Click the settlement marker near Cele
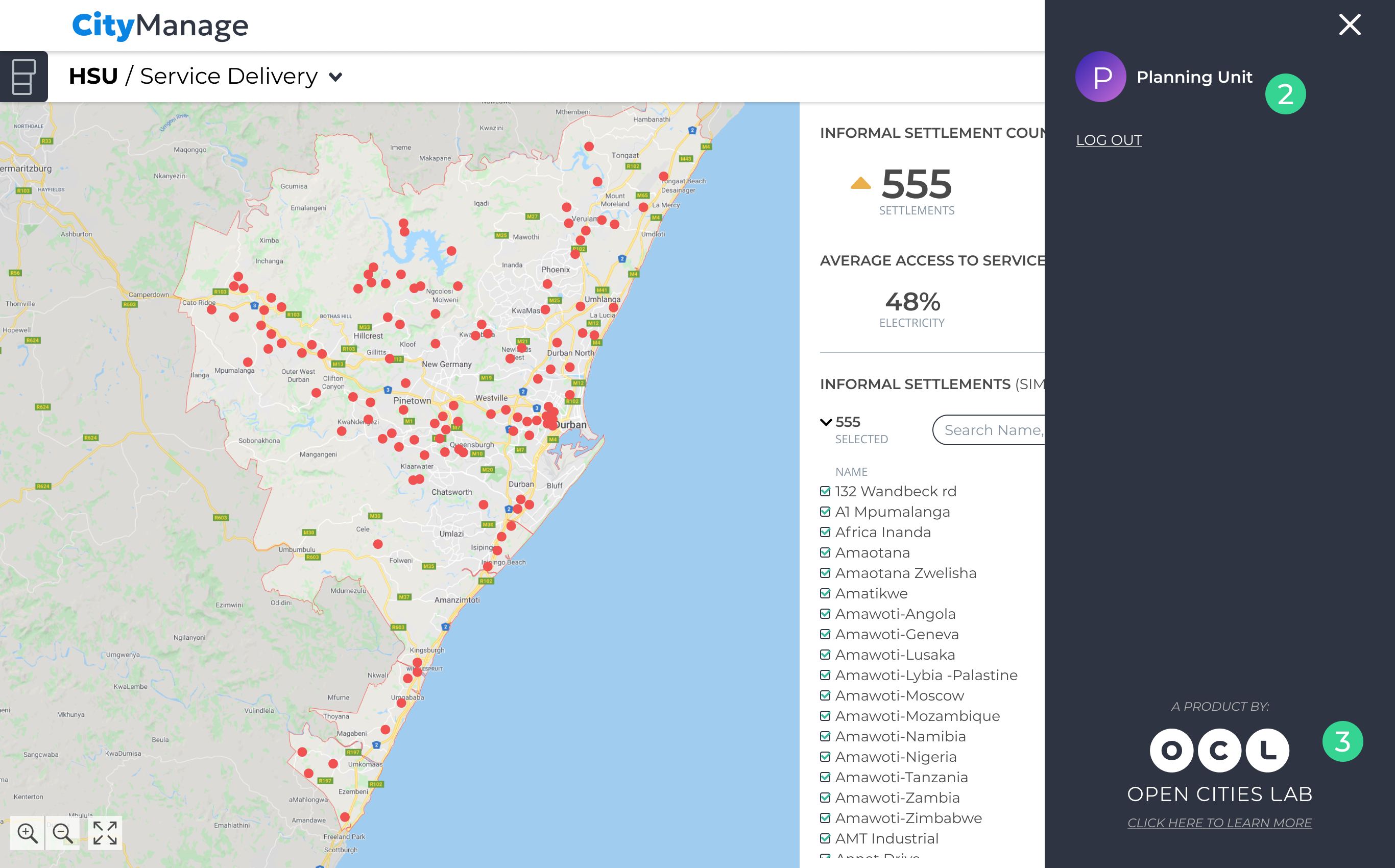 point(378,544)
